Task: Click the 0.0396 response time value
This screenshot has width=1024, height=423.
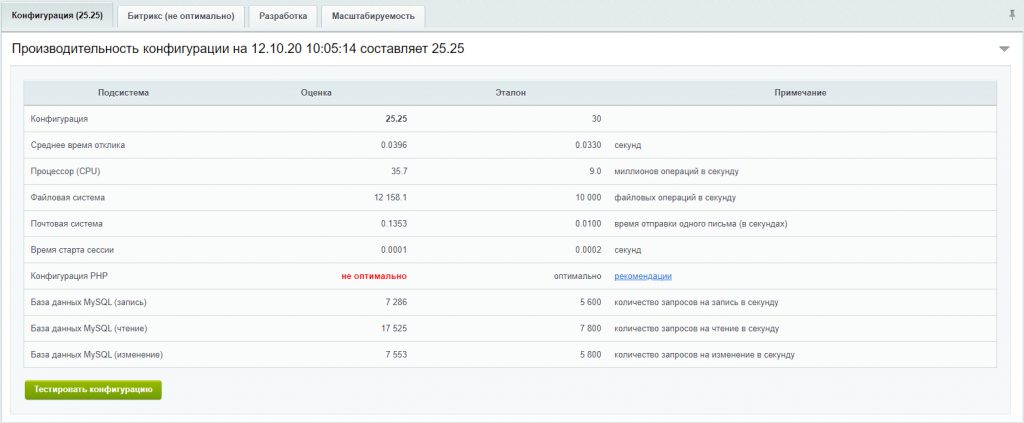Action: [394, 146]
